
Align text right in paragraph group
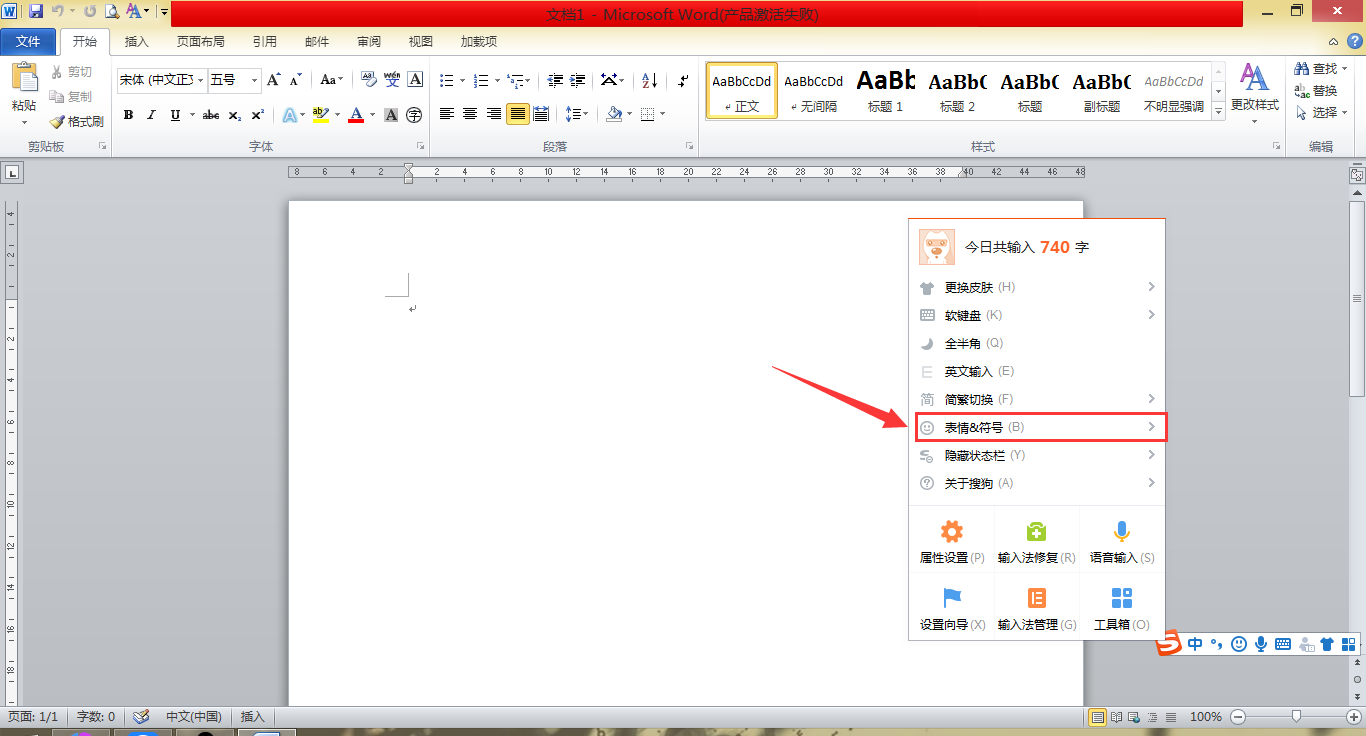coord(493,114)
